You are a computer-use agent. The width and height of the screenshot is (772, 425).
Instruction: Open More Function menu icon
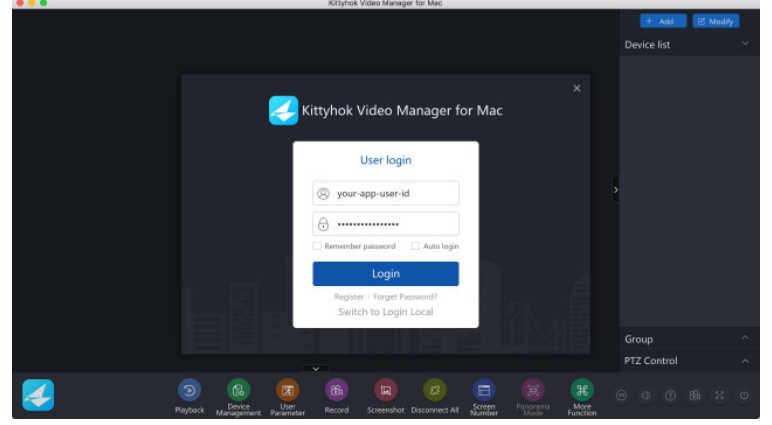coord(582,391)
